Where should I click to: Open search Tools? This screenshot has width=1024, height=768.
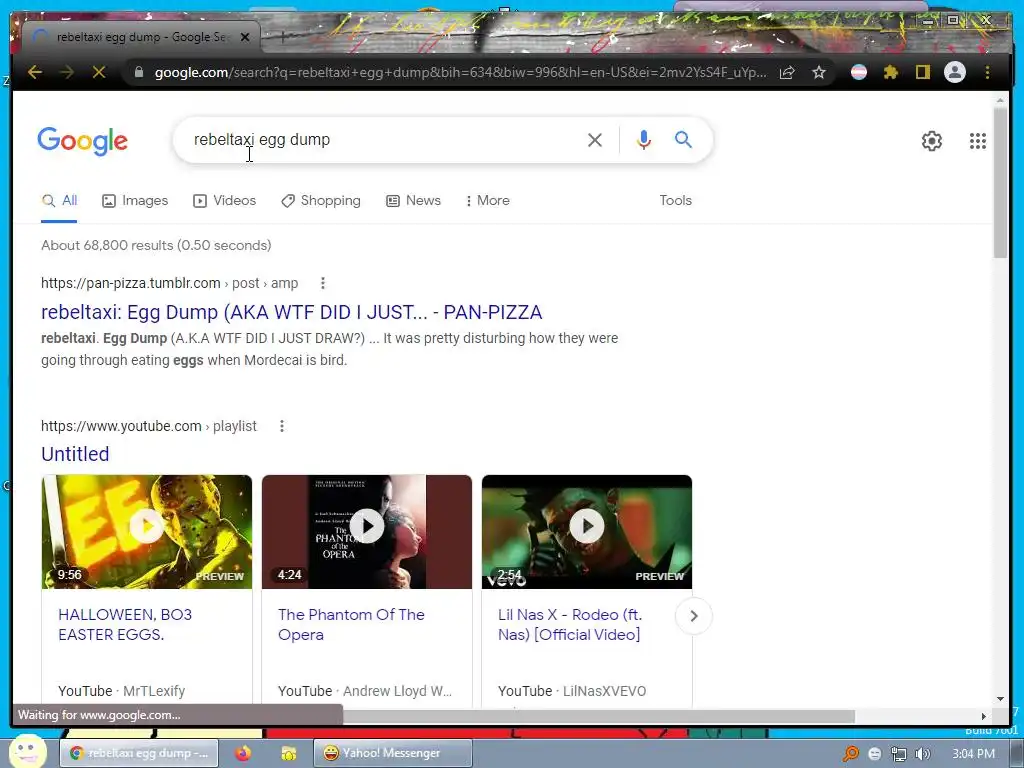pos(675,200)
